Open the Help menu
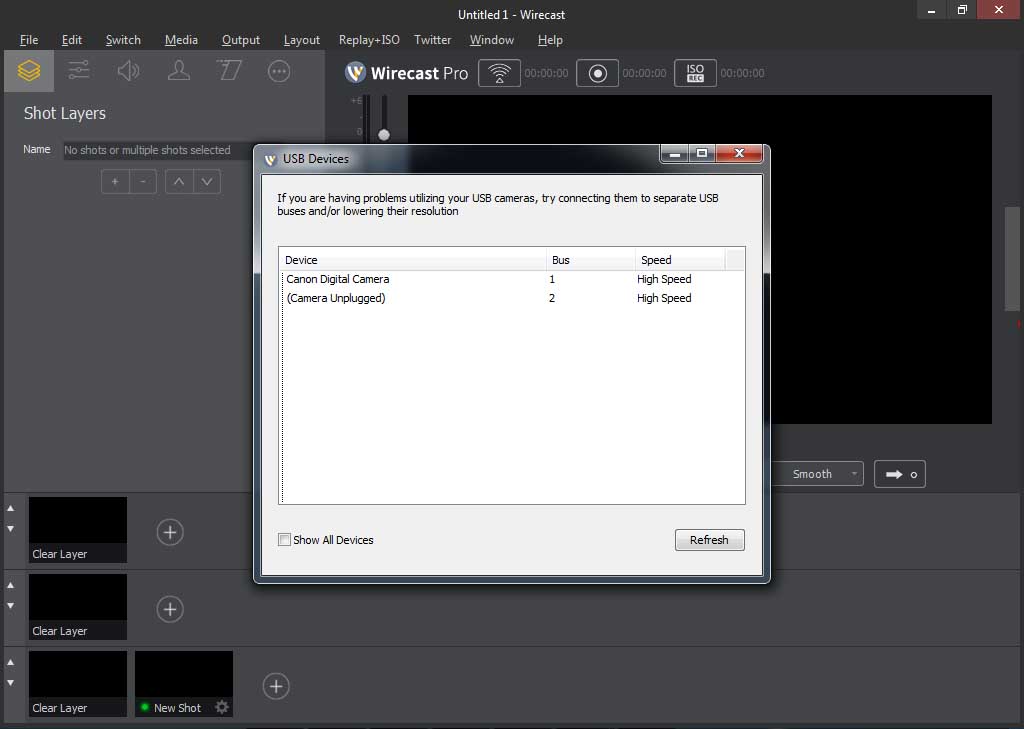1024x729 pixels. tap(550, 40)
